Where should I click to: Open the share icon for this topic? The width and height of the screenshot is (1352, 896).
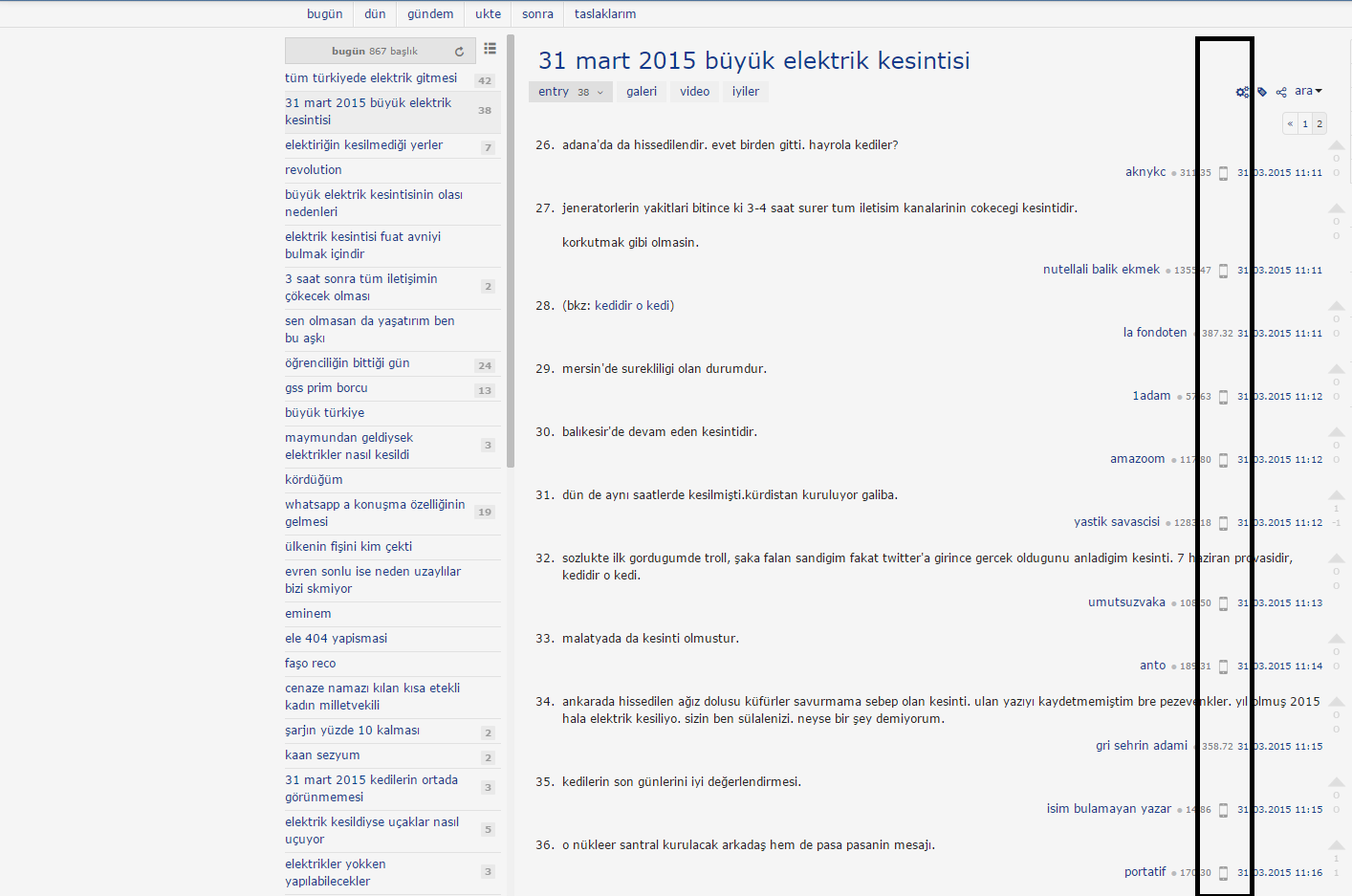(x=1281, y=92)
